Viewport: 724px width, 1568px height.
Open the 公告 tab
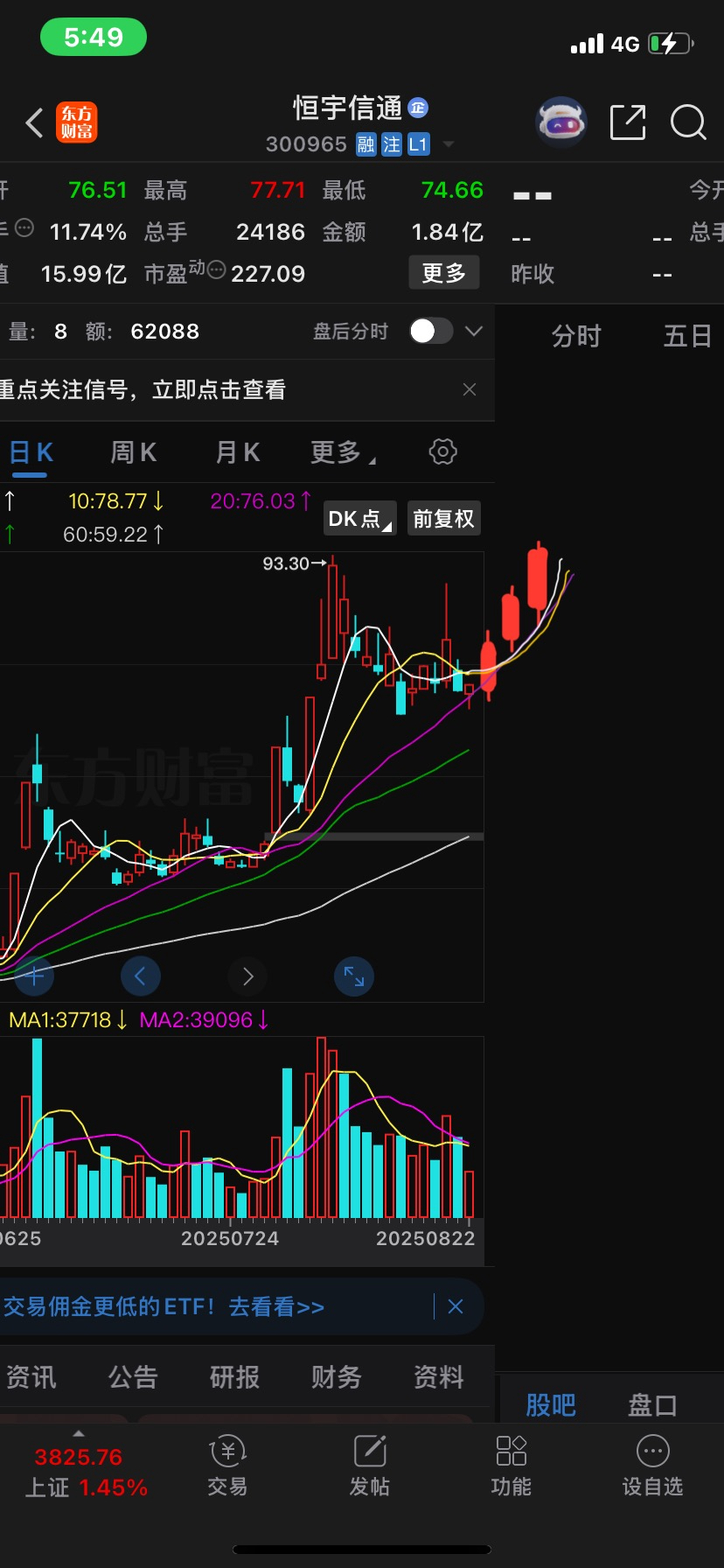133,1377
